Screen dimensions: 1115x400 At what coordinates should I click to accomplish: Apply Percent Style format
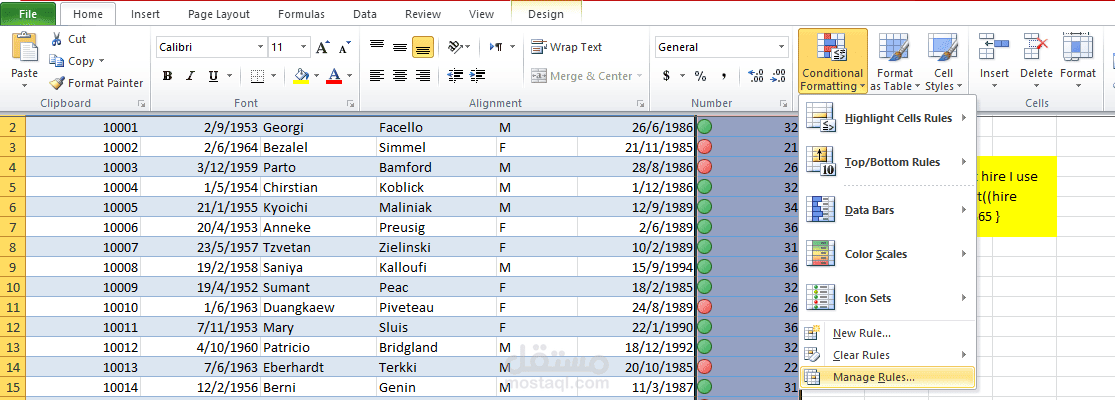tap(700, 75)
